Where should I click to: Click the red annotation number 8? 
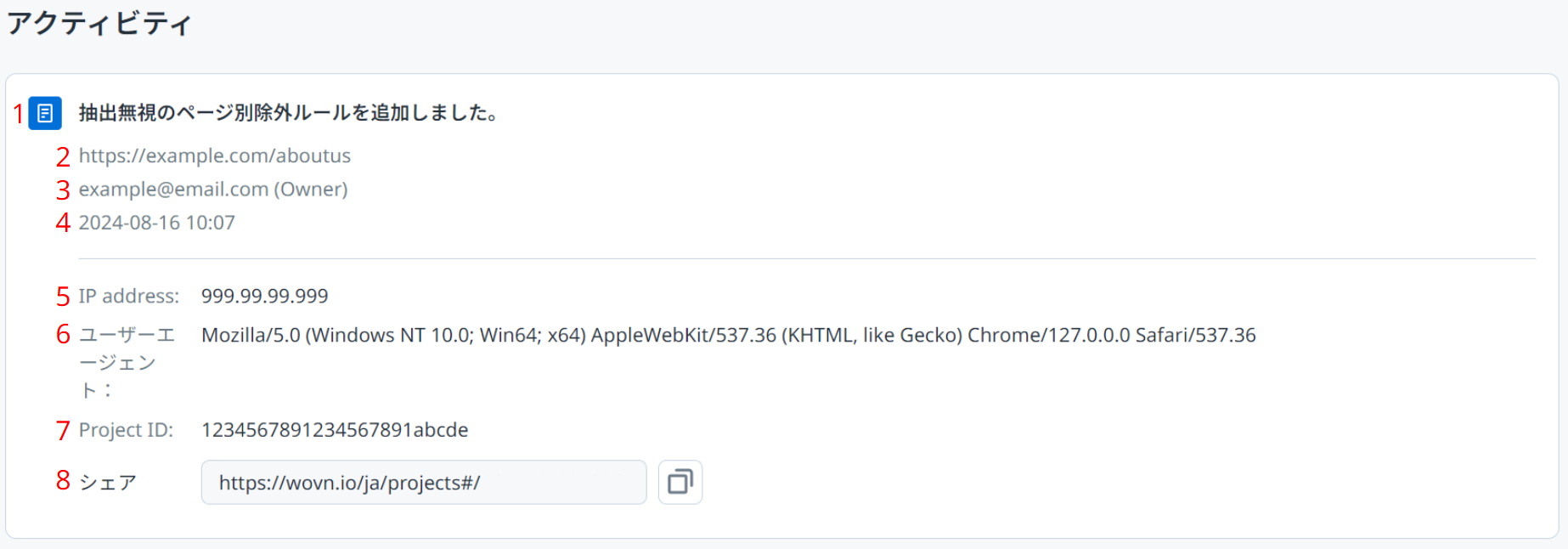(63, 480)
